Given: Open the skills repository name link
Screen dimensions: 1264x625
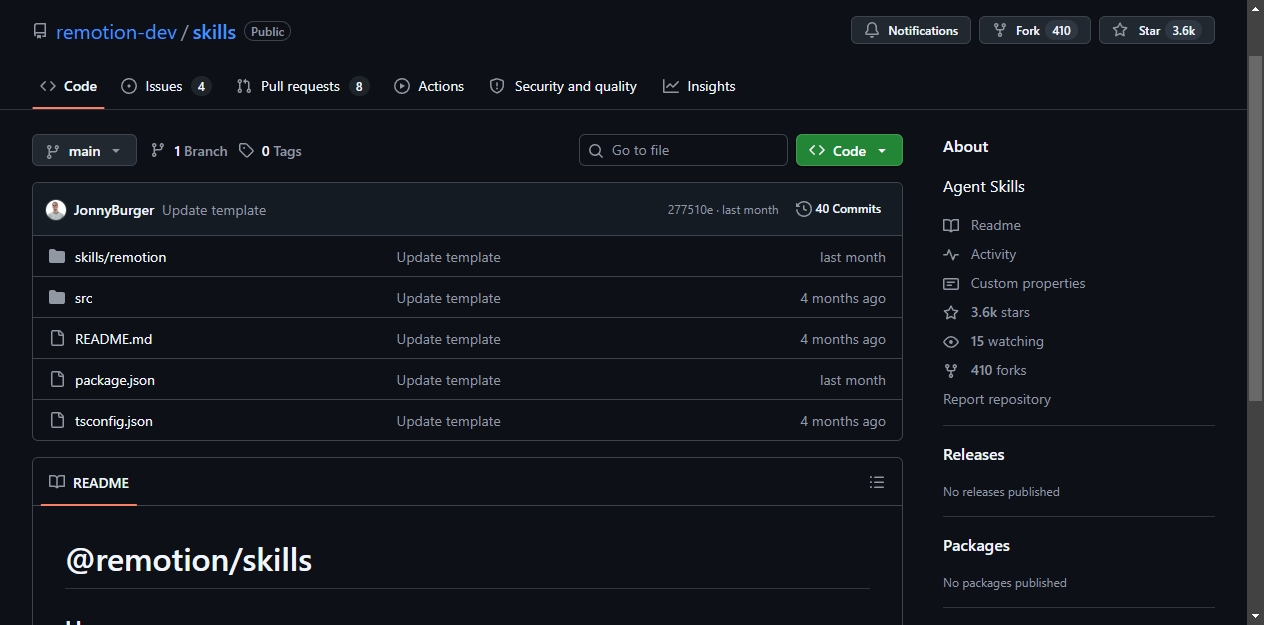Looking at the screenshot, I should click(214, 32).
